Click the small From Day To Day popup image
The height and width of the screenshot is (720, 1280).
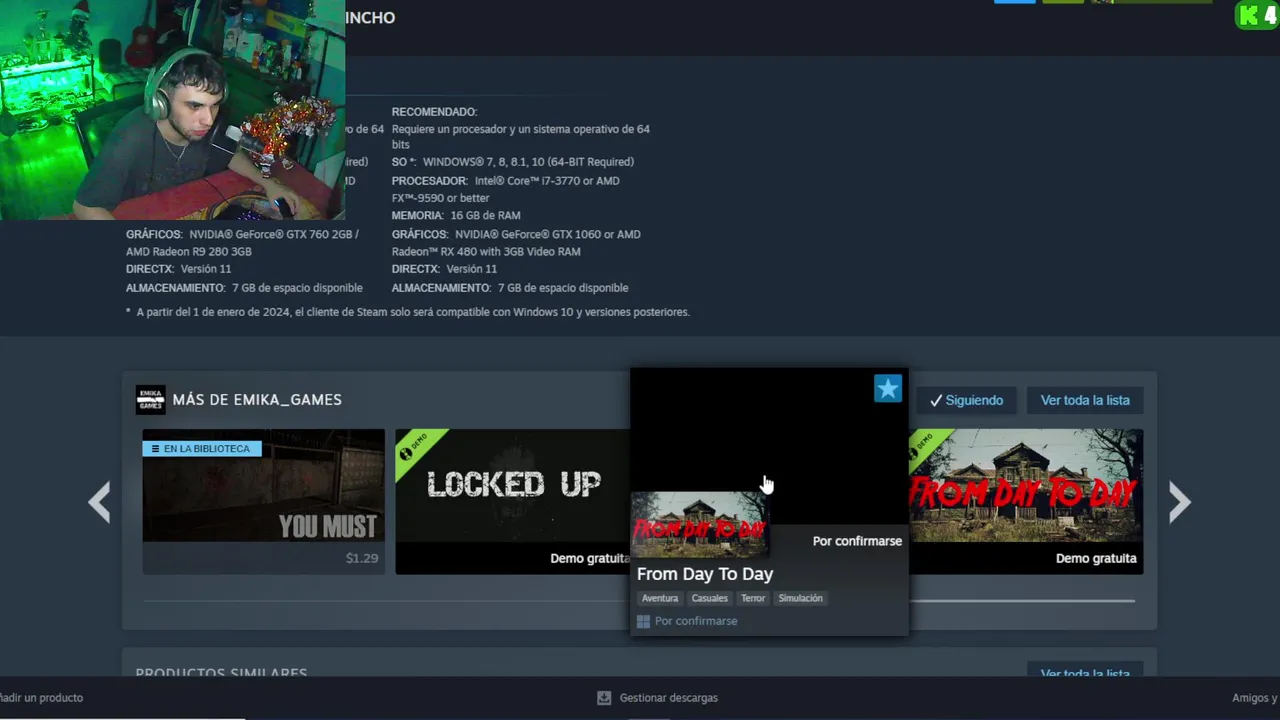(699, 525)
